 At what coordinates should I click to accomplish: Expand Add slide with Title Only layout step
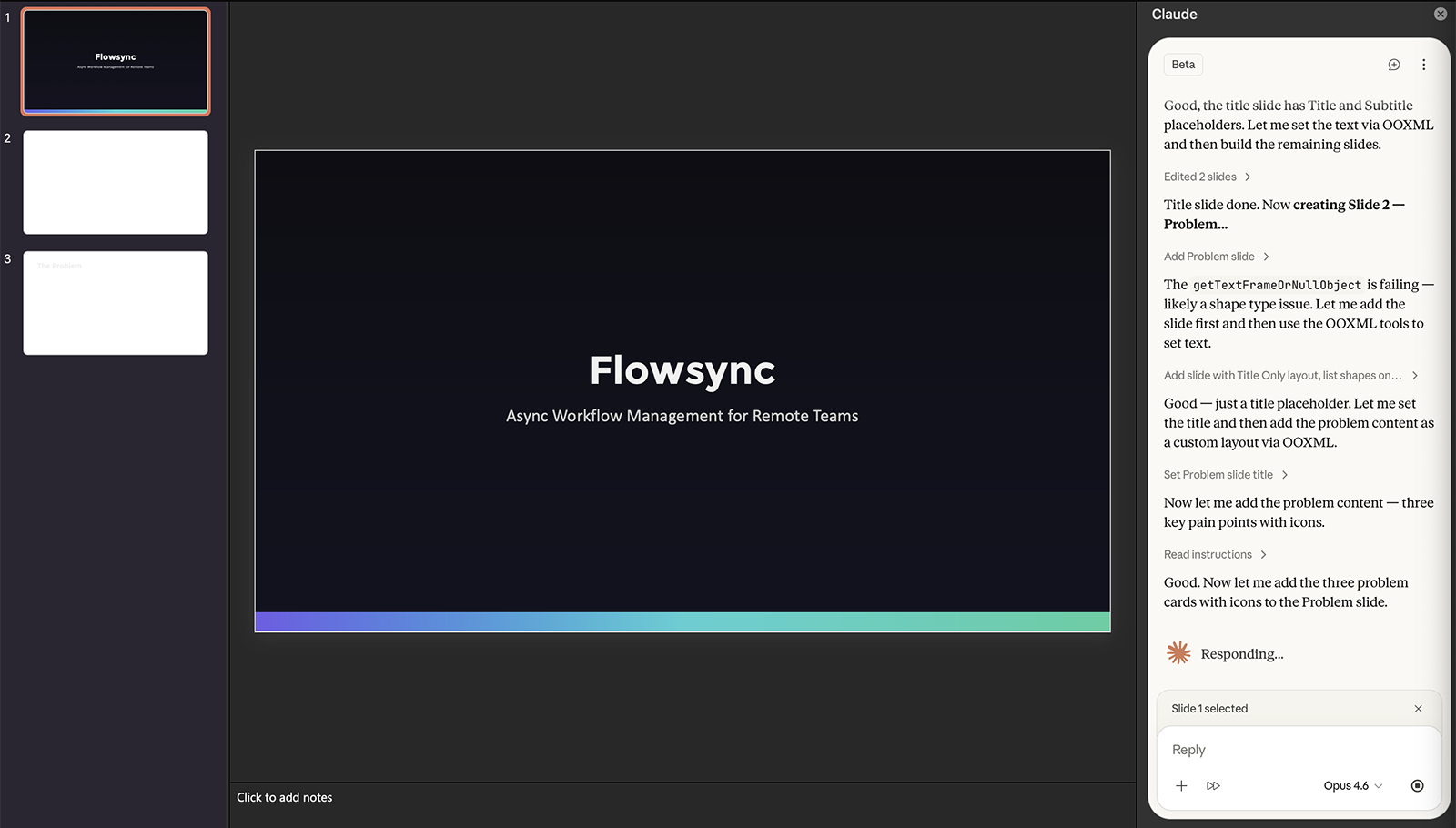click(1289, 375)
